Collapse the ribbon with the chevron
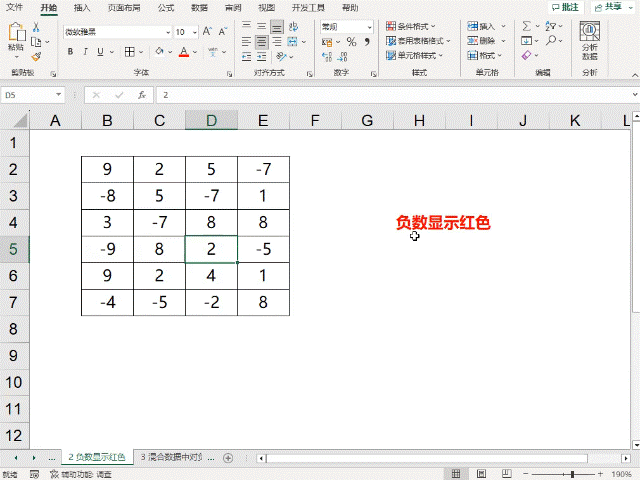640x480 pixels. [x=635, y=75]
